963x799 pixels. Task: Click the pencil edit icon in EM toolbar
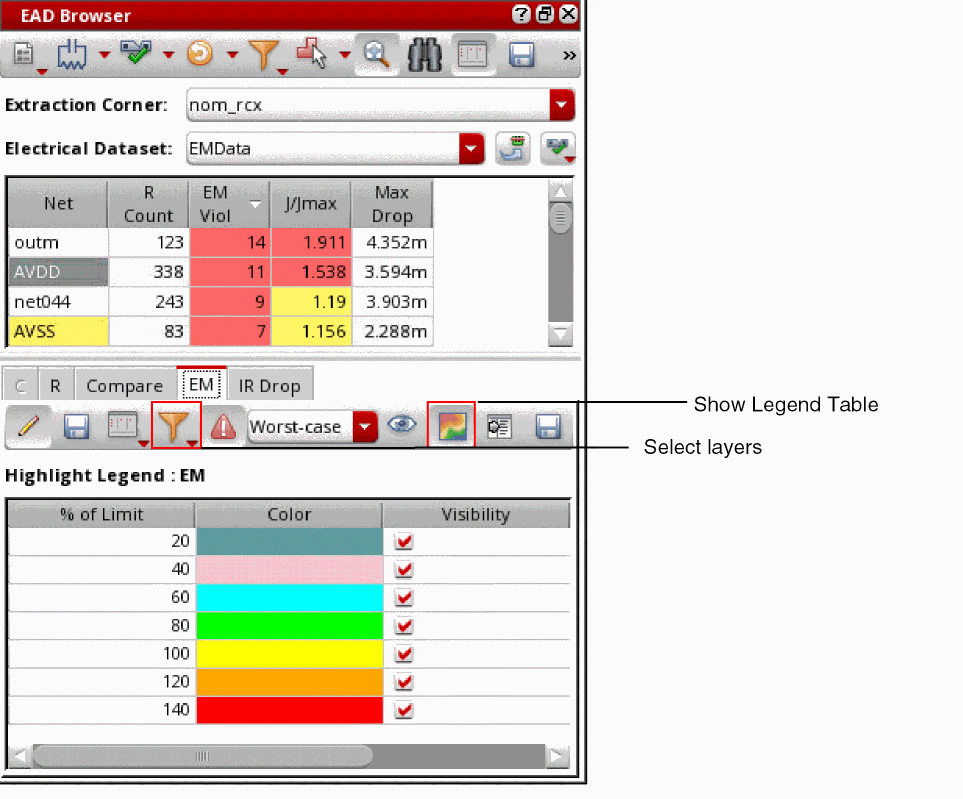click(28, 426)
